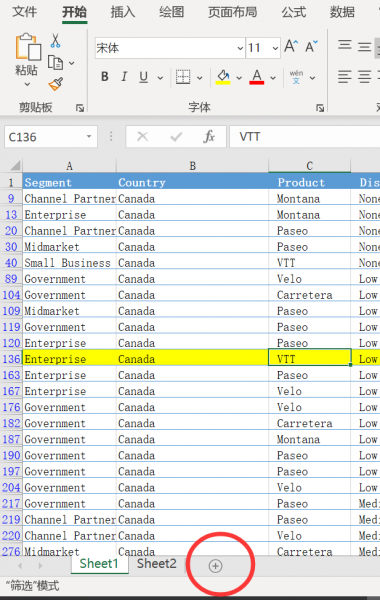Click the Cut scissors icon
Screen dimensions: 380x600
[55, 41]
